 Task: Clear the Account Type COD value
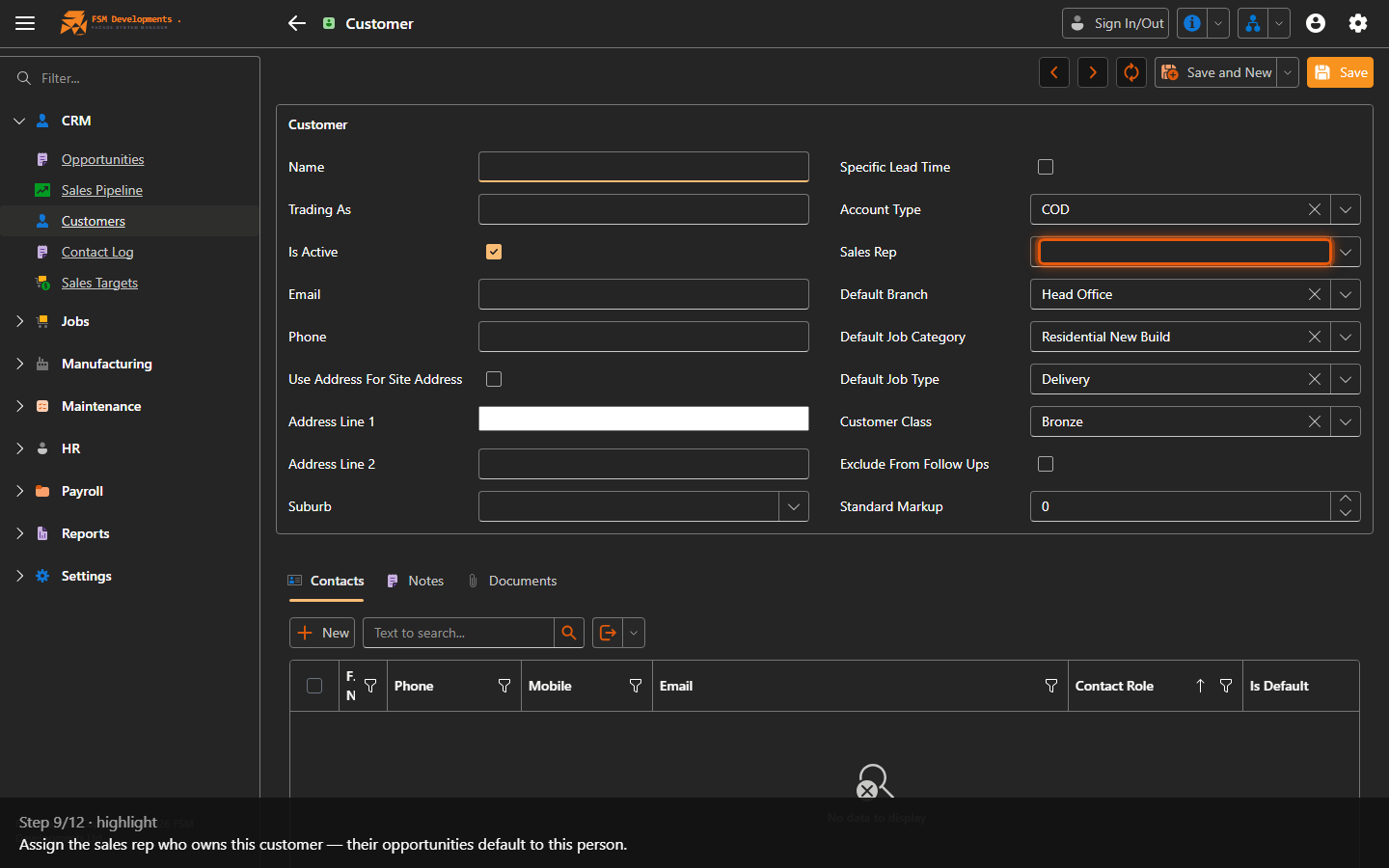(1315, 209)
